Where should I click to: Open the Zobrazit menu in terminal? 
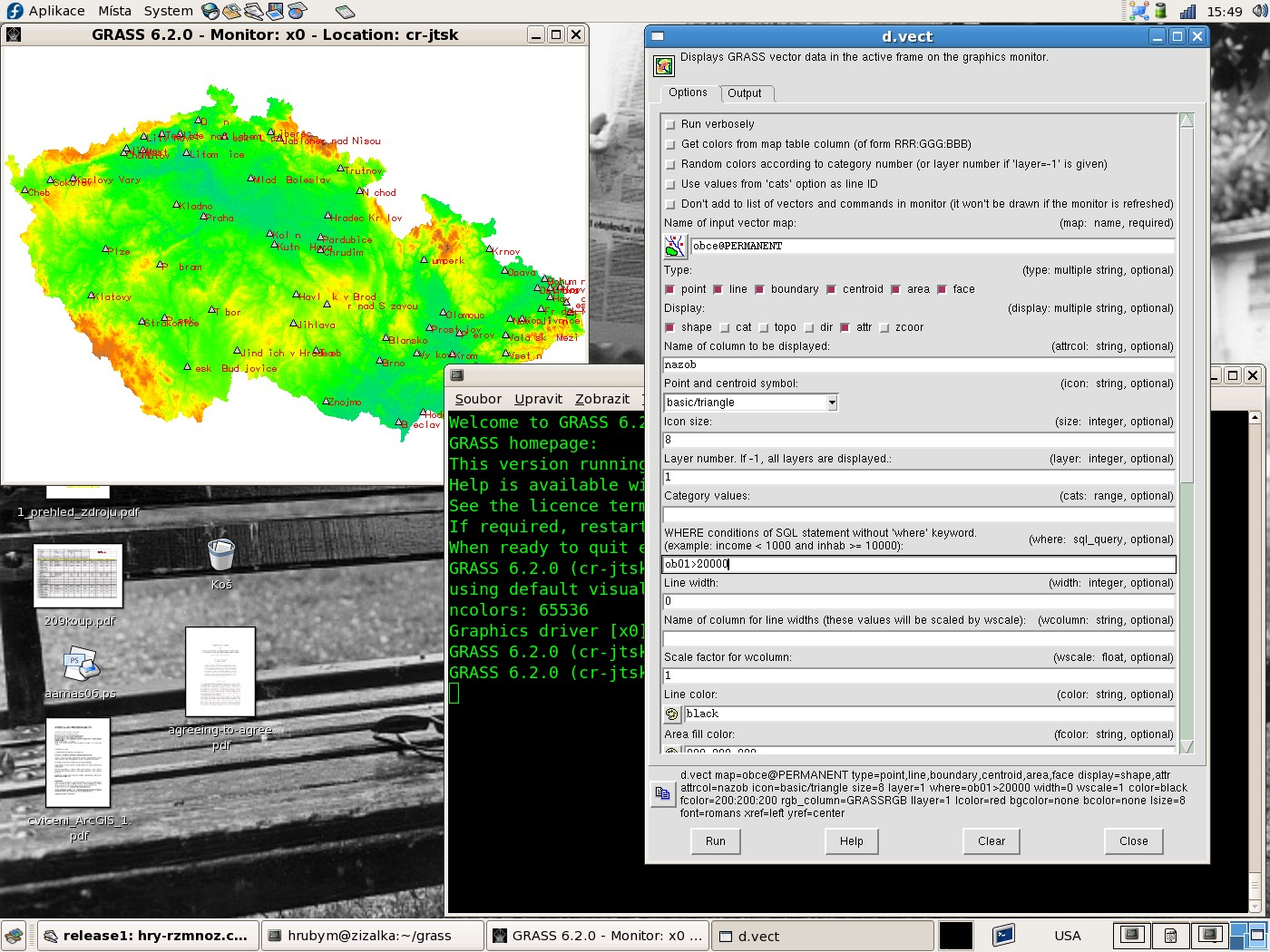click(x=602, y=399)
